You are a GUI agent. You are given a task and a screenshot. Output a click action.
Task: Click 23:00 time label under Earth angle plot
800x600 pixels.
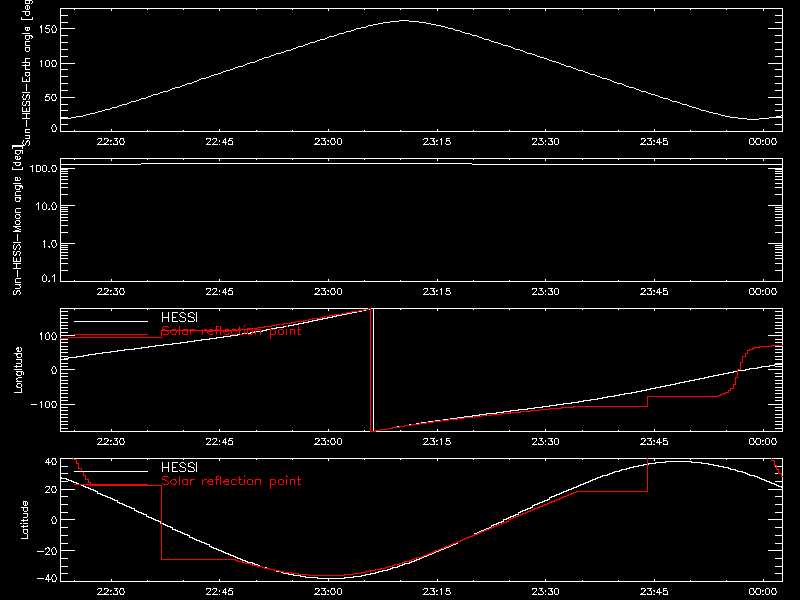point(328,142)
